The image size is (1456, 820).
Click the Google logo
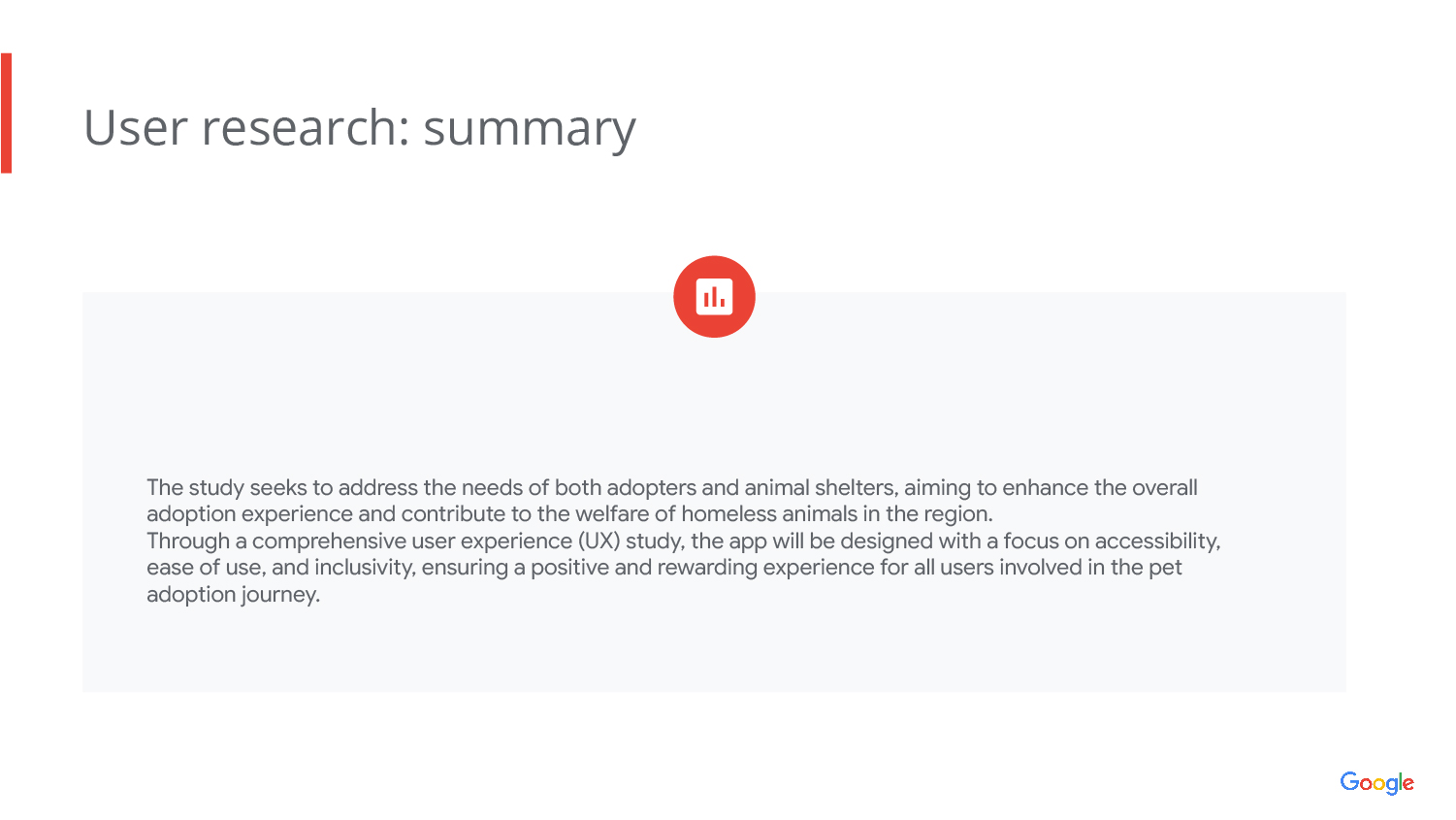coord(1376,783)
